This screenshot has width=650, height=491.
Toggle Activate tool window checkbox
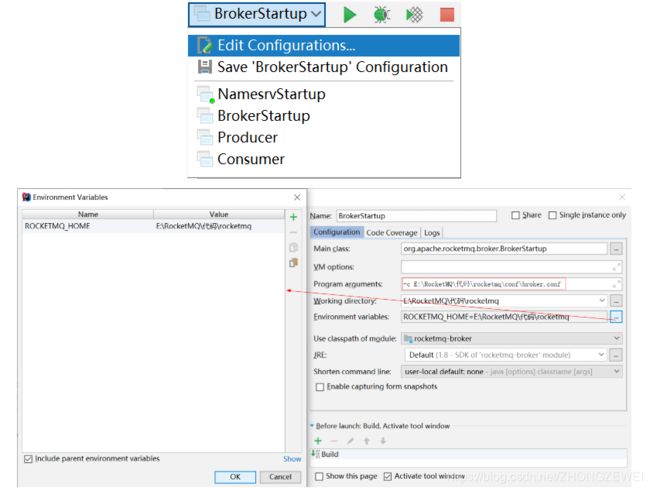point(387,476)
